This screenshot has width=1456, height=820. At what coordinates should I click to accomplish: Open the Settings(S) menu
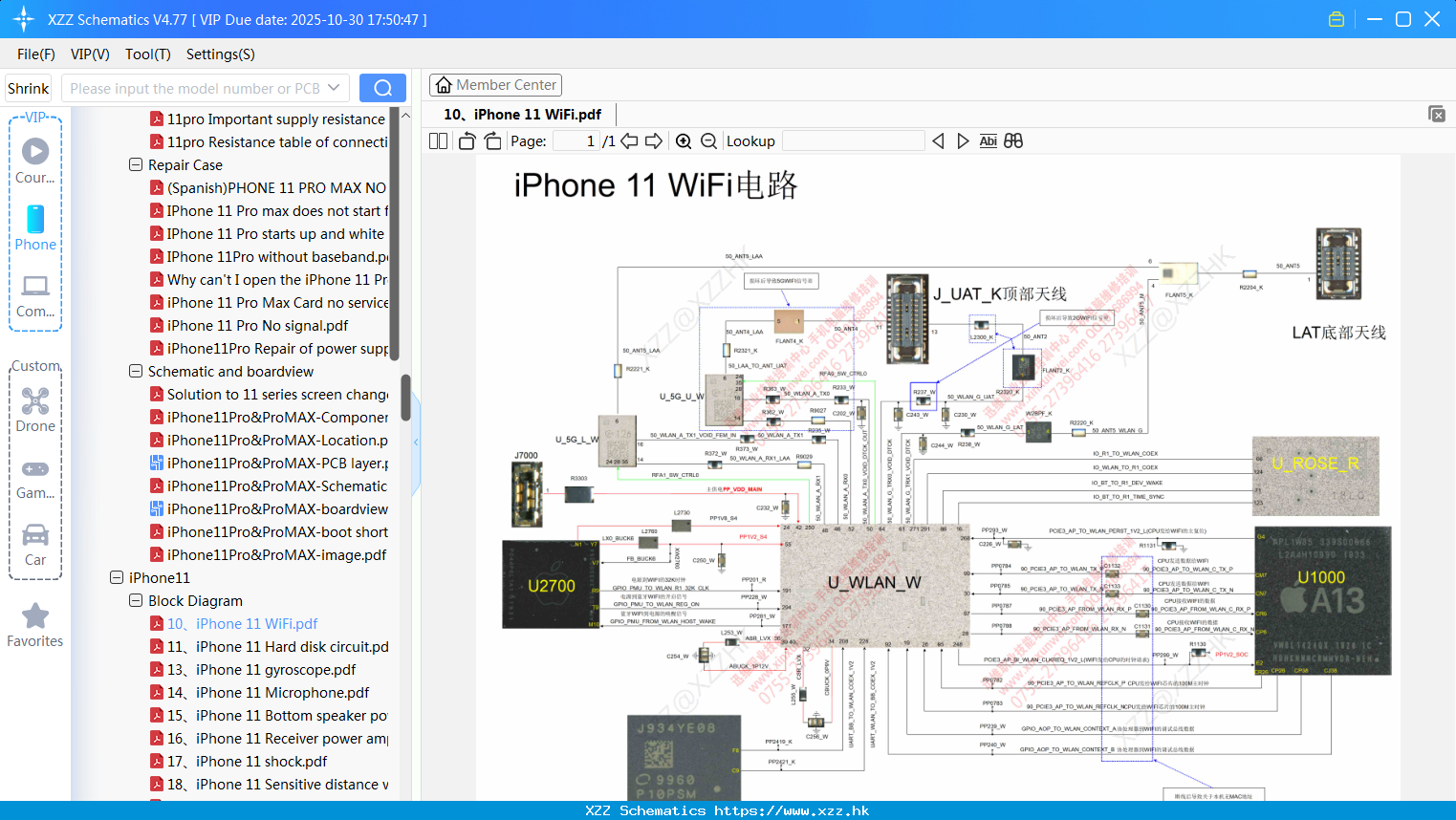pos(221,54)
